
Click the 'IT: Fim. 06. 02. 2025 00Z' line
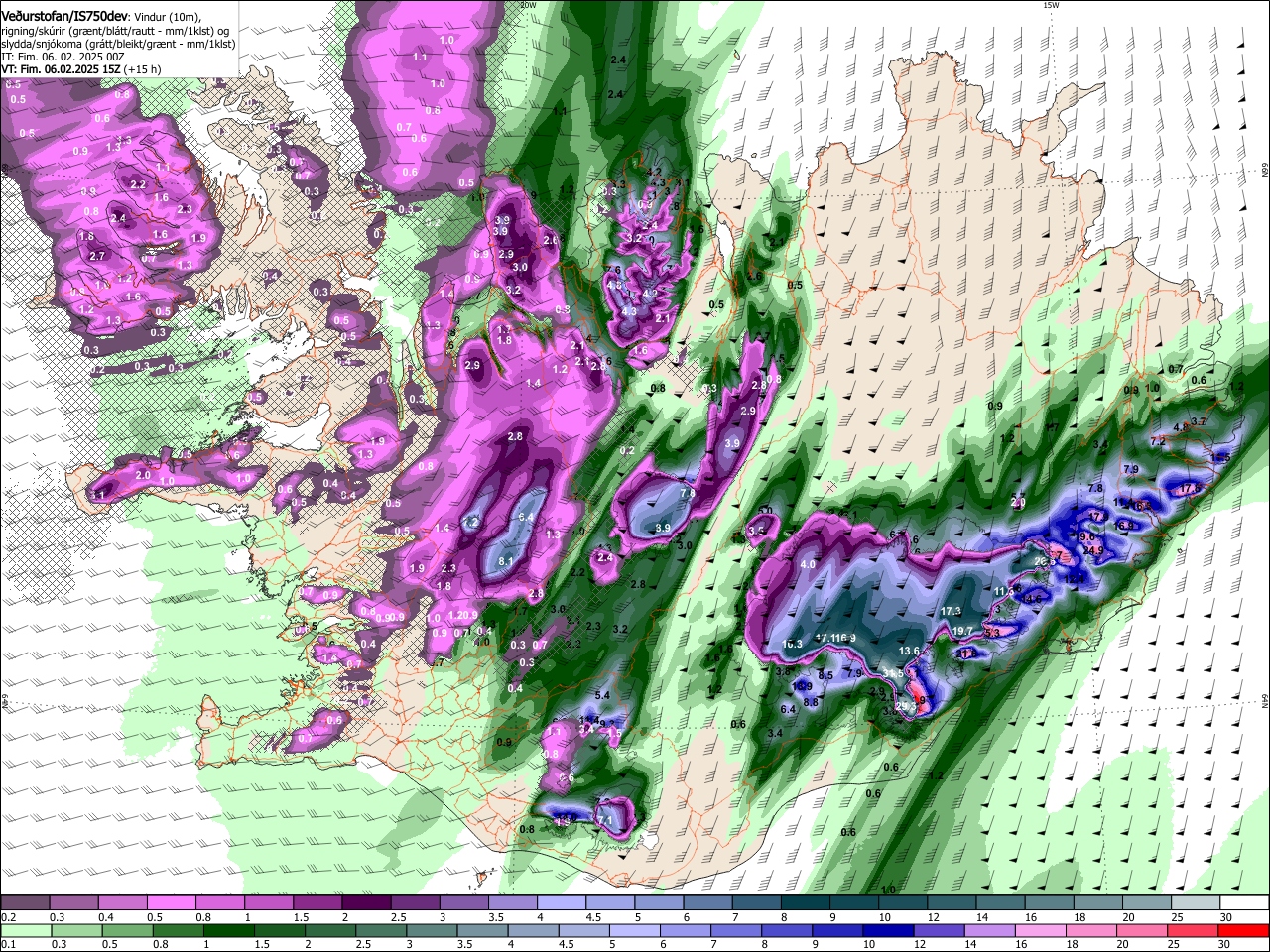pyautogui.click(x=63, y=58)
